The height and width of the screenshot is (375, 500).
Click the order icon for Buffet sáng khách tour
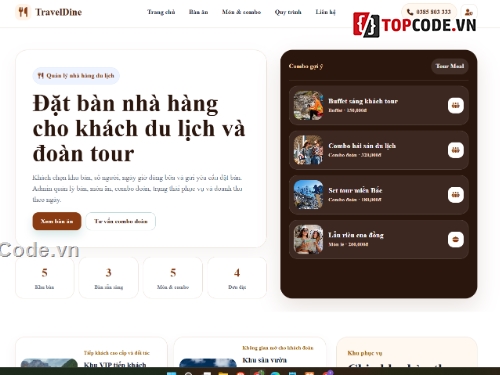click(456, 106)
